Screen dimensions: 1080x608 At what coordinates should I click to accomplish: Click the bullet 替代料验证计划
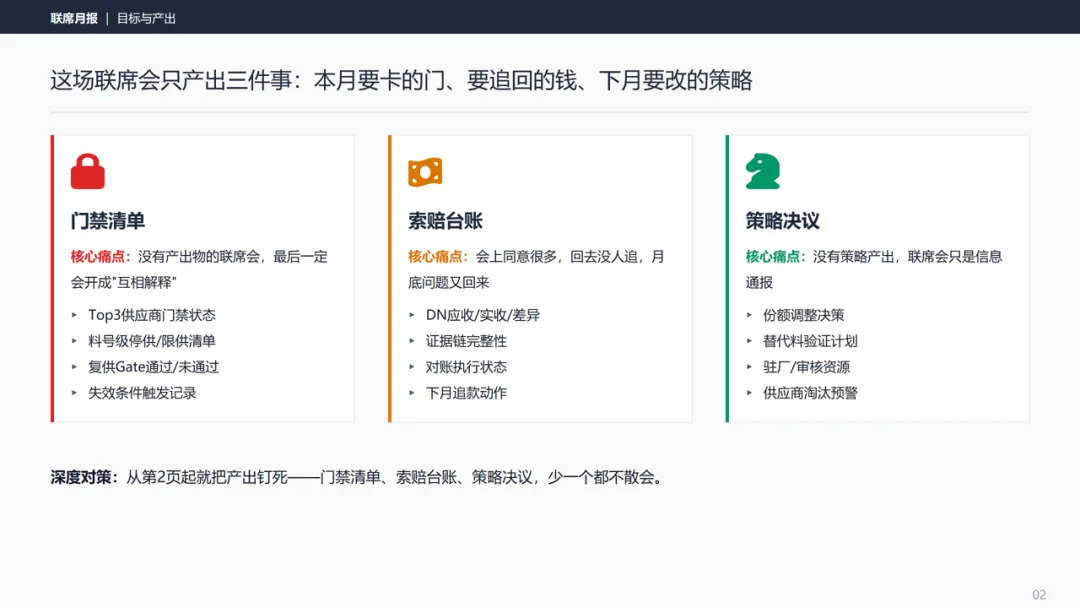click(810, 341)
